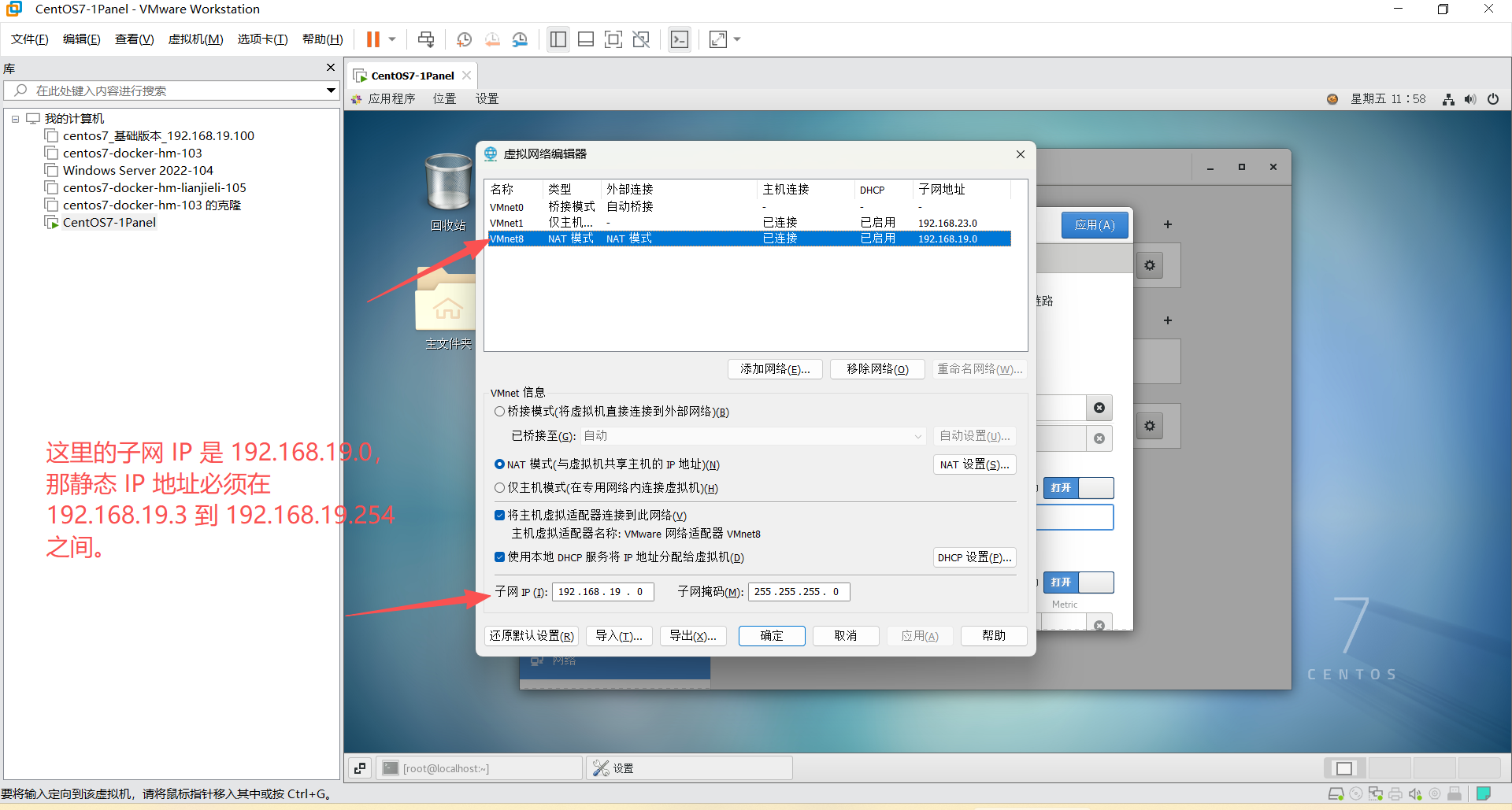Select bridged mode radio button
1512x810 pixels.
[499, 412]
